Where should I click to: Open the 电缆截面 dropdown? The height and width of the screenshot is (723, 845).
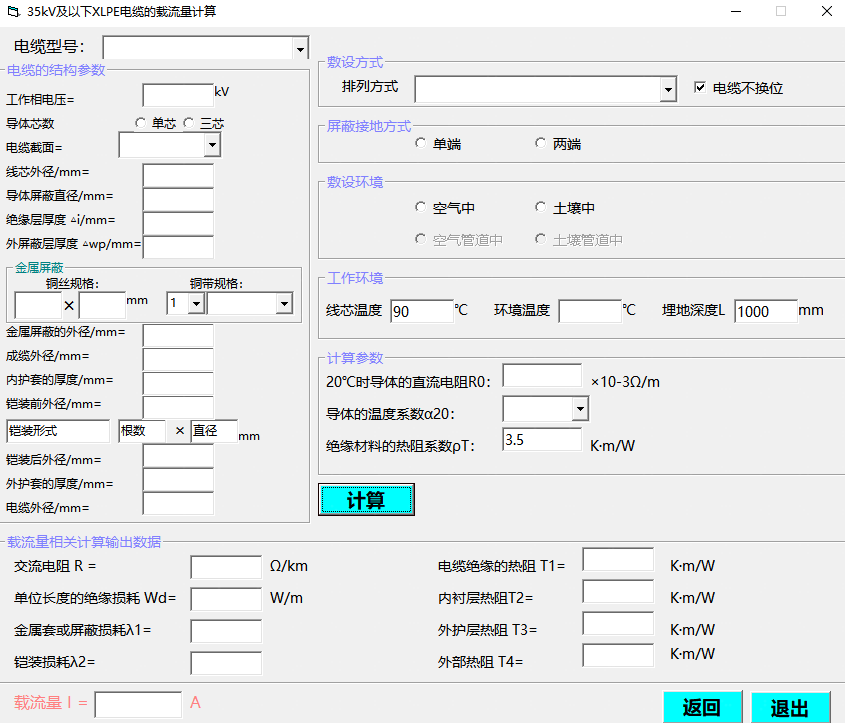(212, 146)
